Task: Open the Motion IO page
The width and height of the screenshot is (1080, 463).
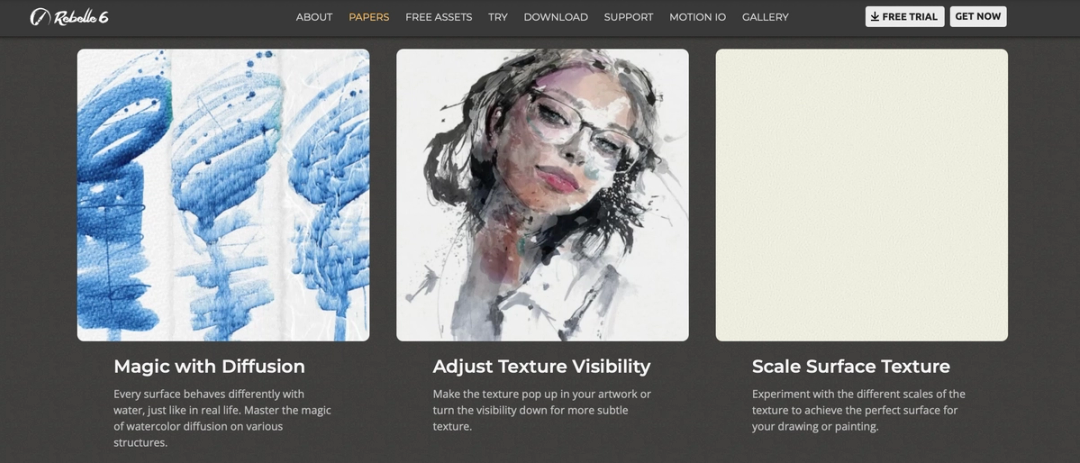Action: coord(697,17)
